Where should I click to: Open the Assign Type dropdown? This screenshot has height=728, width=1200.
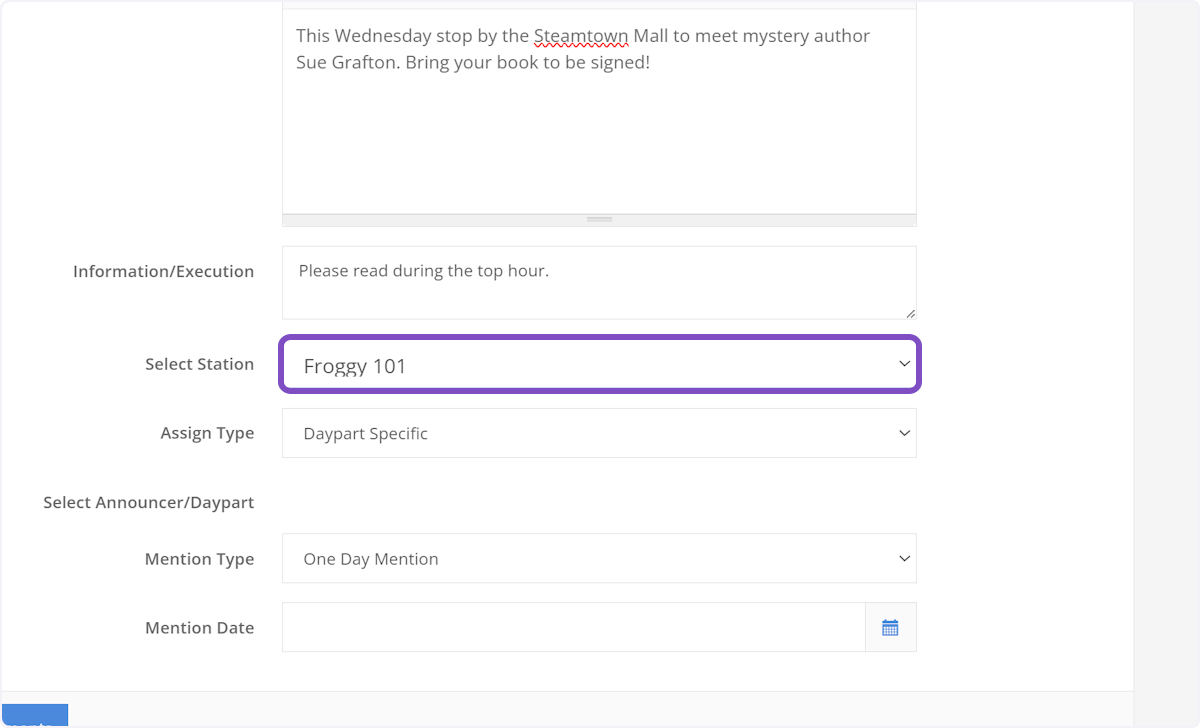(x=598, y=433)
